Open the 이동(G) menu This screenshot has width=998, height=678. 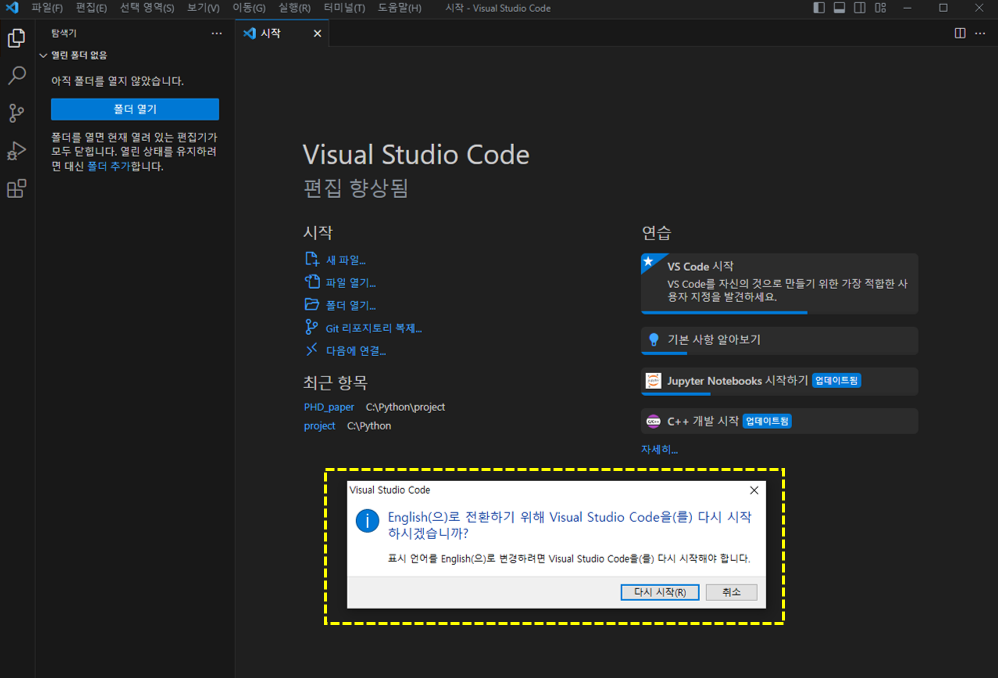tap(249, 8)
